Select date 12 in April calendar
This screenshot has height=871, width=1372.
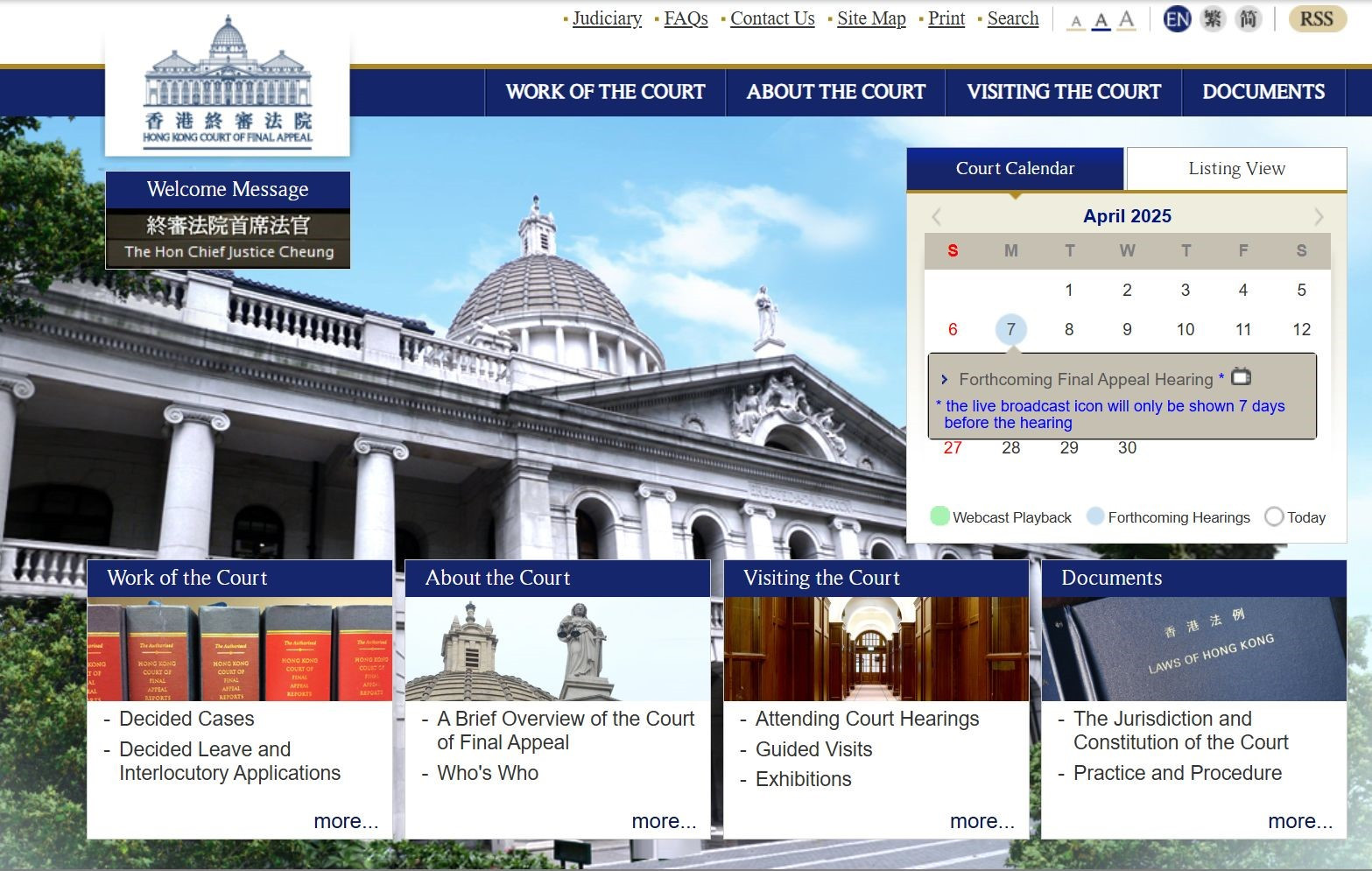click(x=1301, y=329)
